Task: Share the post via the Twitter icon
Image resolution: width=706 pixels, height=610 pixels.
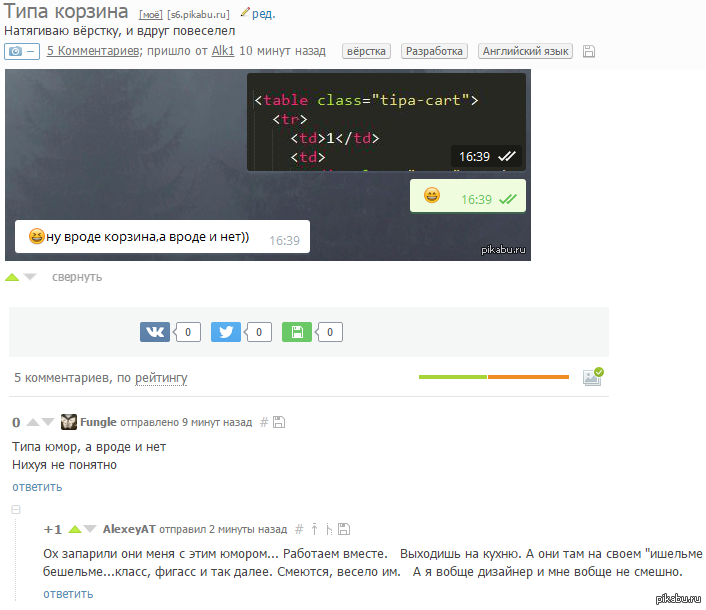Action: tap(226, 332)
